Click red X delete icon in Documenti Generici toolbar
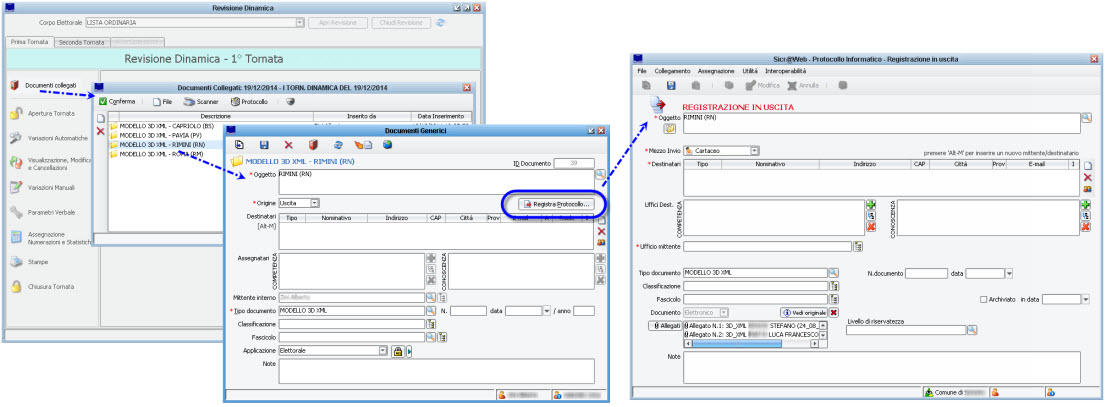The image size is (1113, 407). [x=288, y=145]
